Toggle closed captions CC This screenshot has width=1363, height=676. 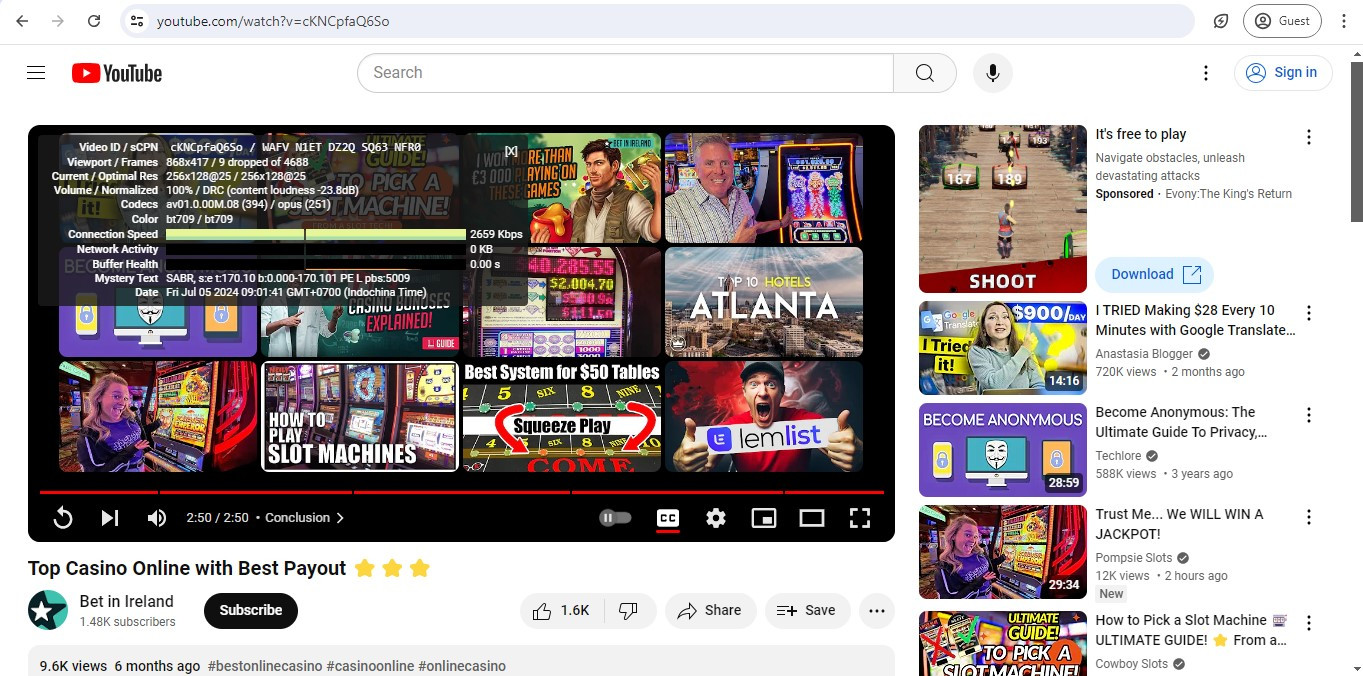pos(668,518)
